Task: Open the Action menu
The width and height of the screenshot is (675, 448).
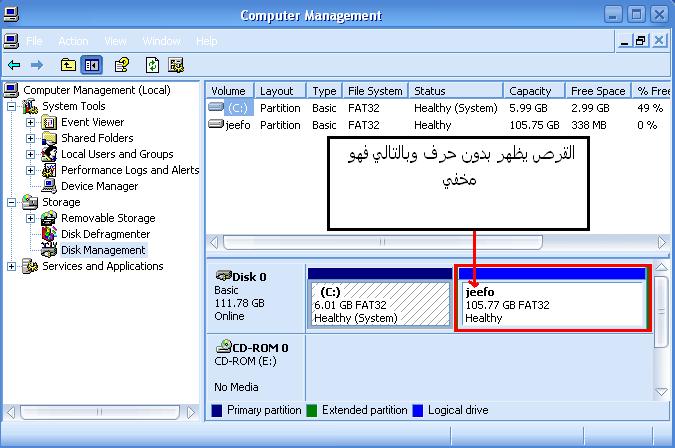Action: pyautogui.click(x=73, y=41)
